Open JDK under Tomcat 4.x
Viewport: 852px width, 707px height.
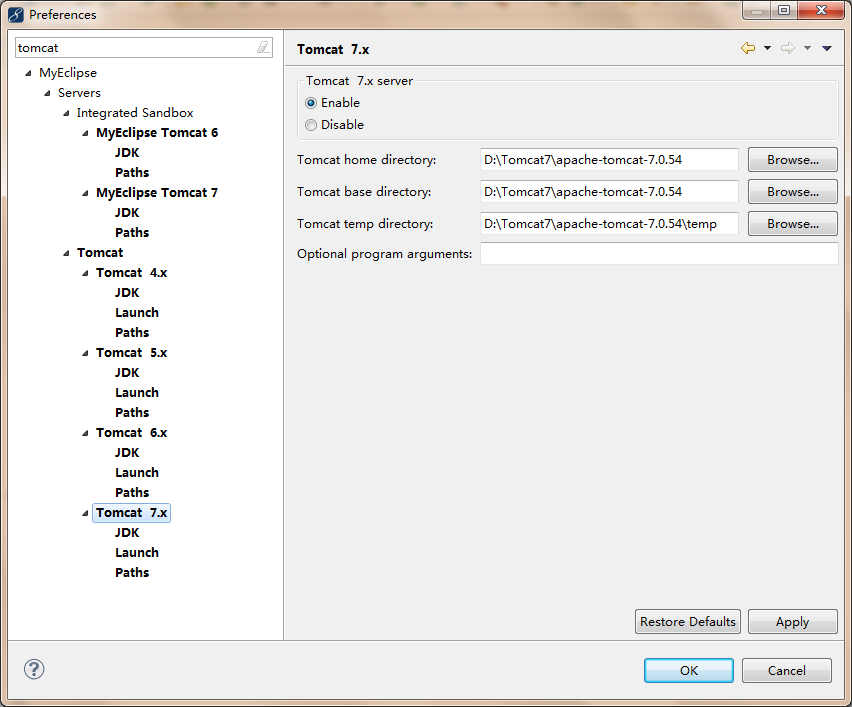click(x=127, y=292)
